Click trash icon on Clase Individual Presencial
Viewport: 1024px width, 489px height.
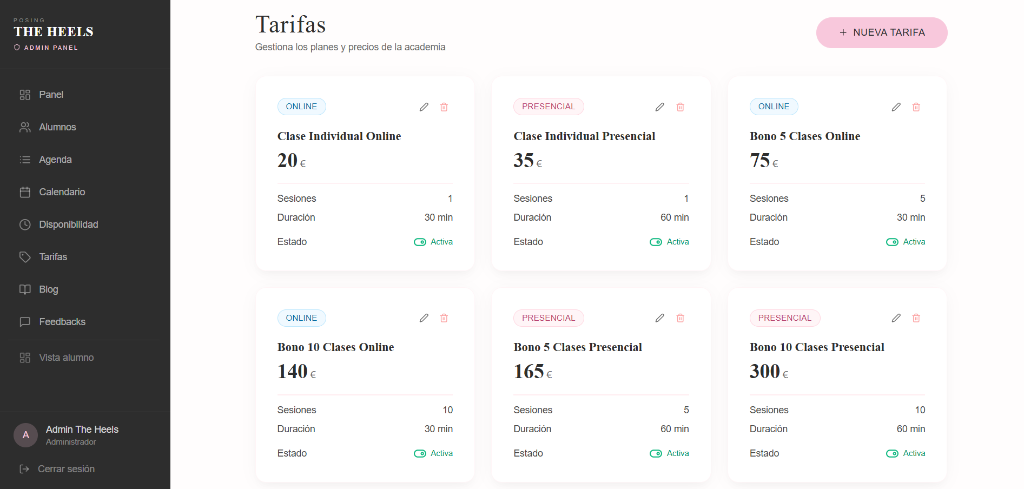[680, 107]
